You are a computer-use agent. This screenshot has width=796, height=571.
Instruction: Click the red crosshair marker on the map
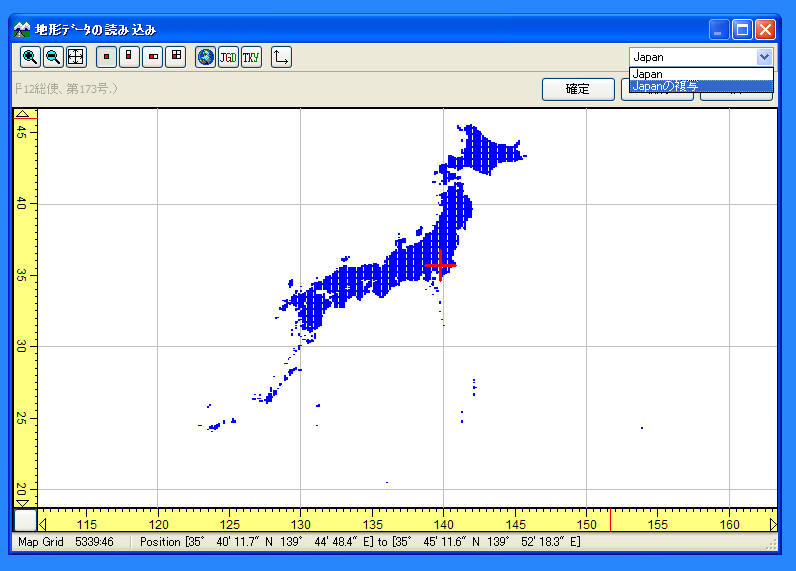(x=440, y=265)
